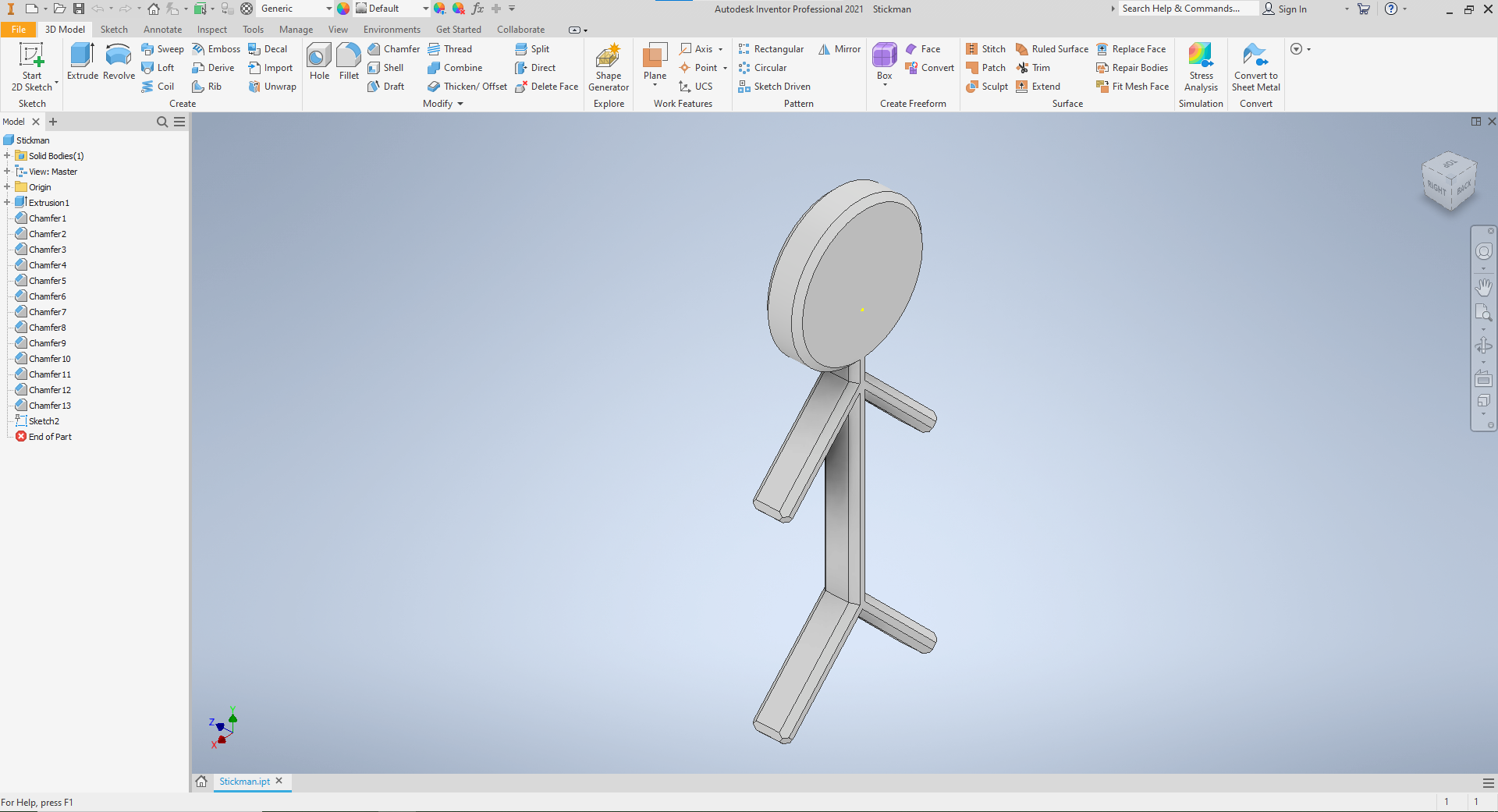Open the Point work feature dropdown
The image size is (1498, 812).
coord(724,68)
